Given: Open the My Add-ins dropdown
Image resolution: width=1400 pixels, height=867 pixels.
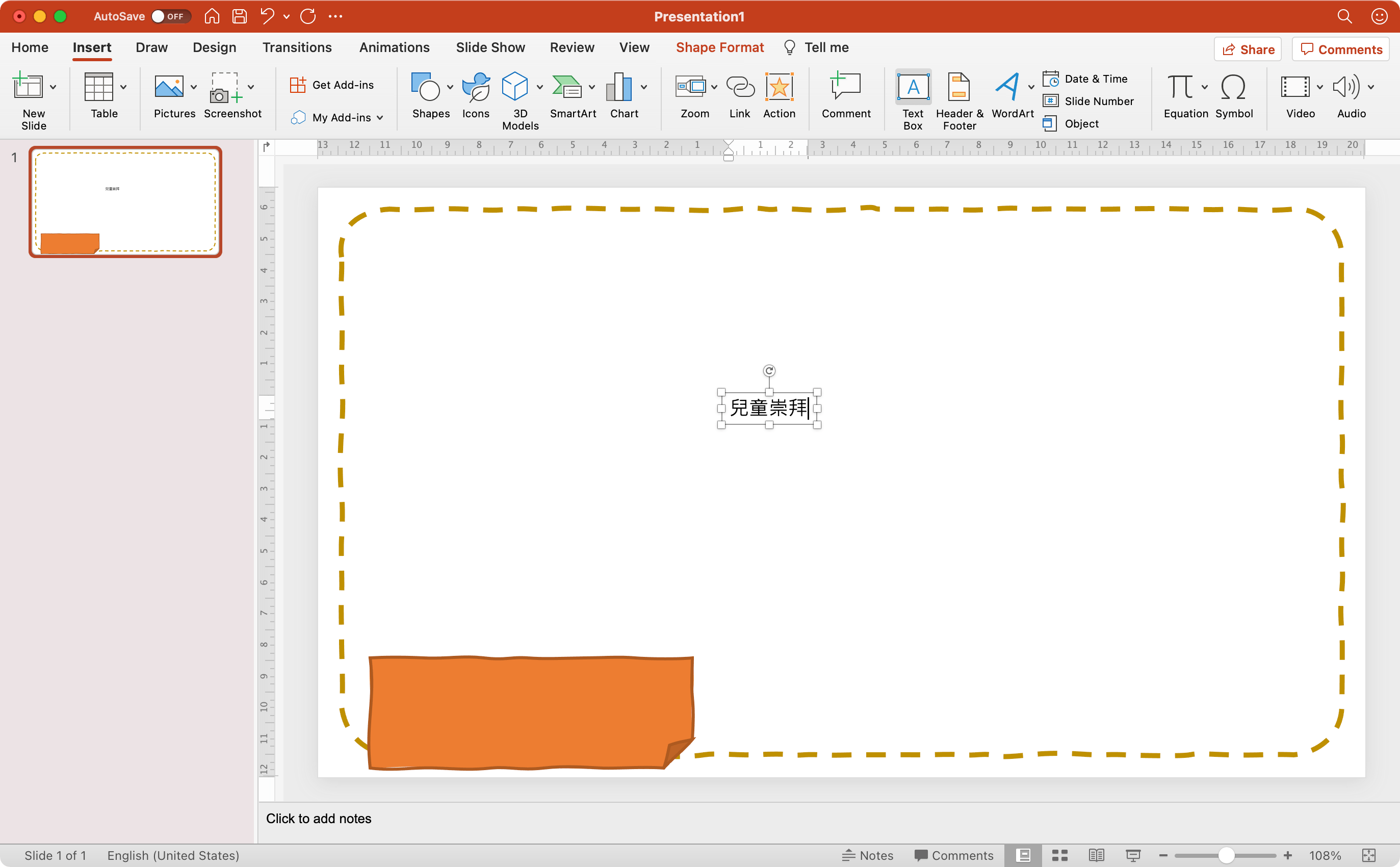Looking at the screenshot, I should 380,117.
